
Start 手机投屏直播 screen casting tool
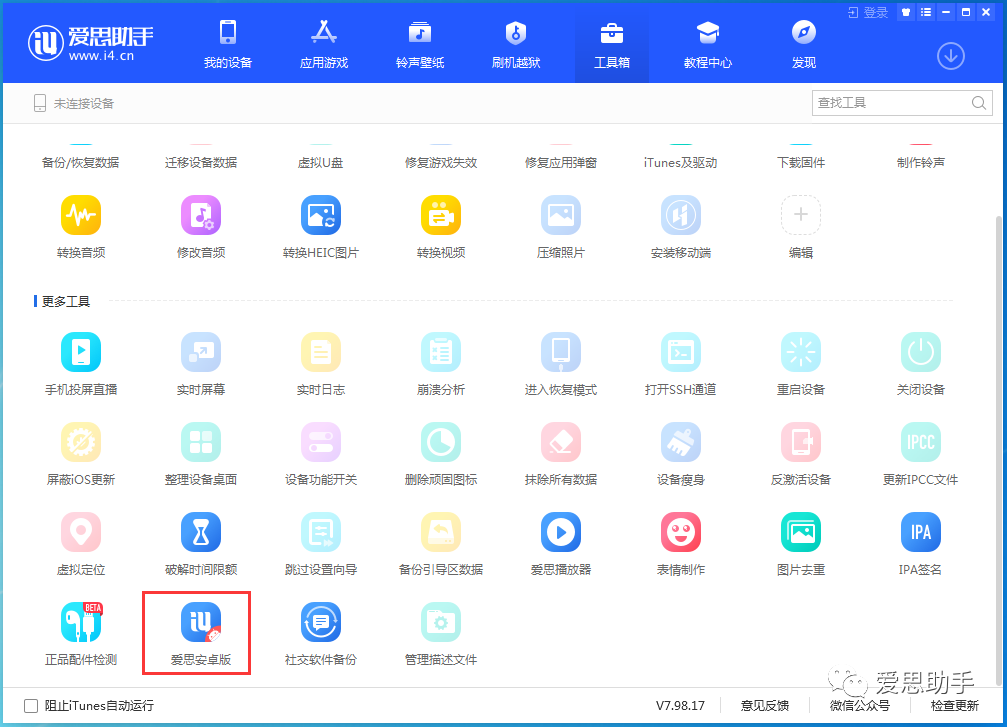point(81,352)
